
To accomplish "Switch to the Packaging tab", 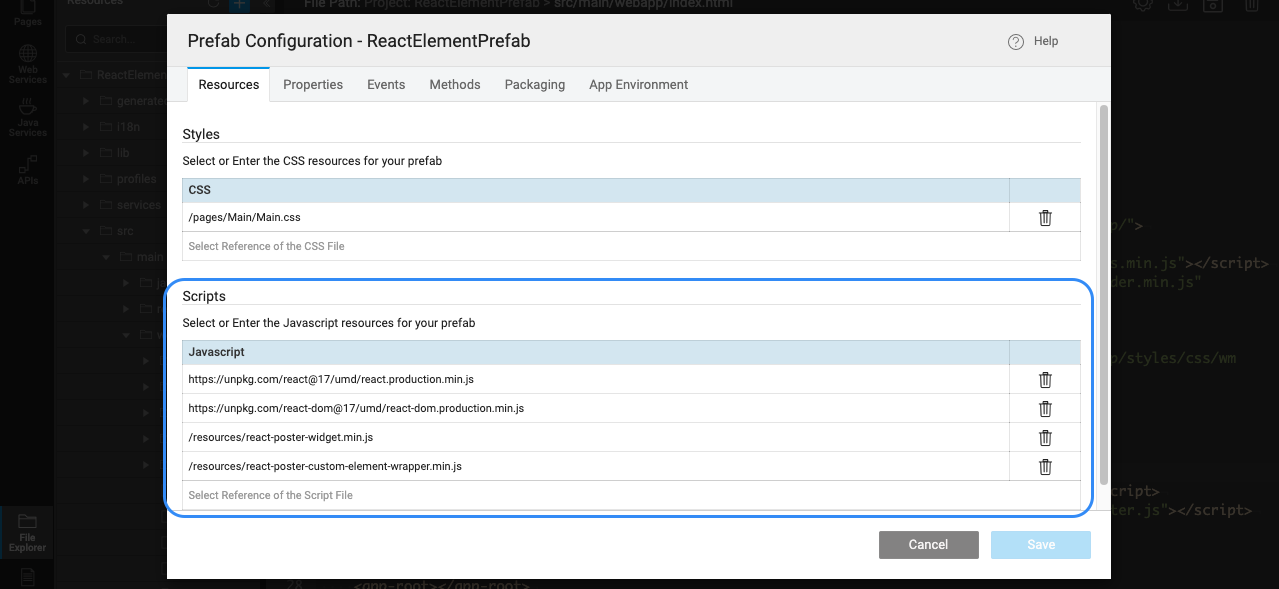I will [x=535, y=85].
